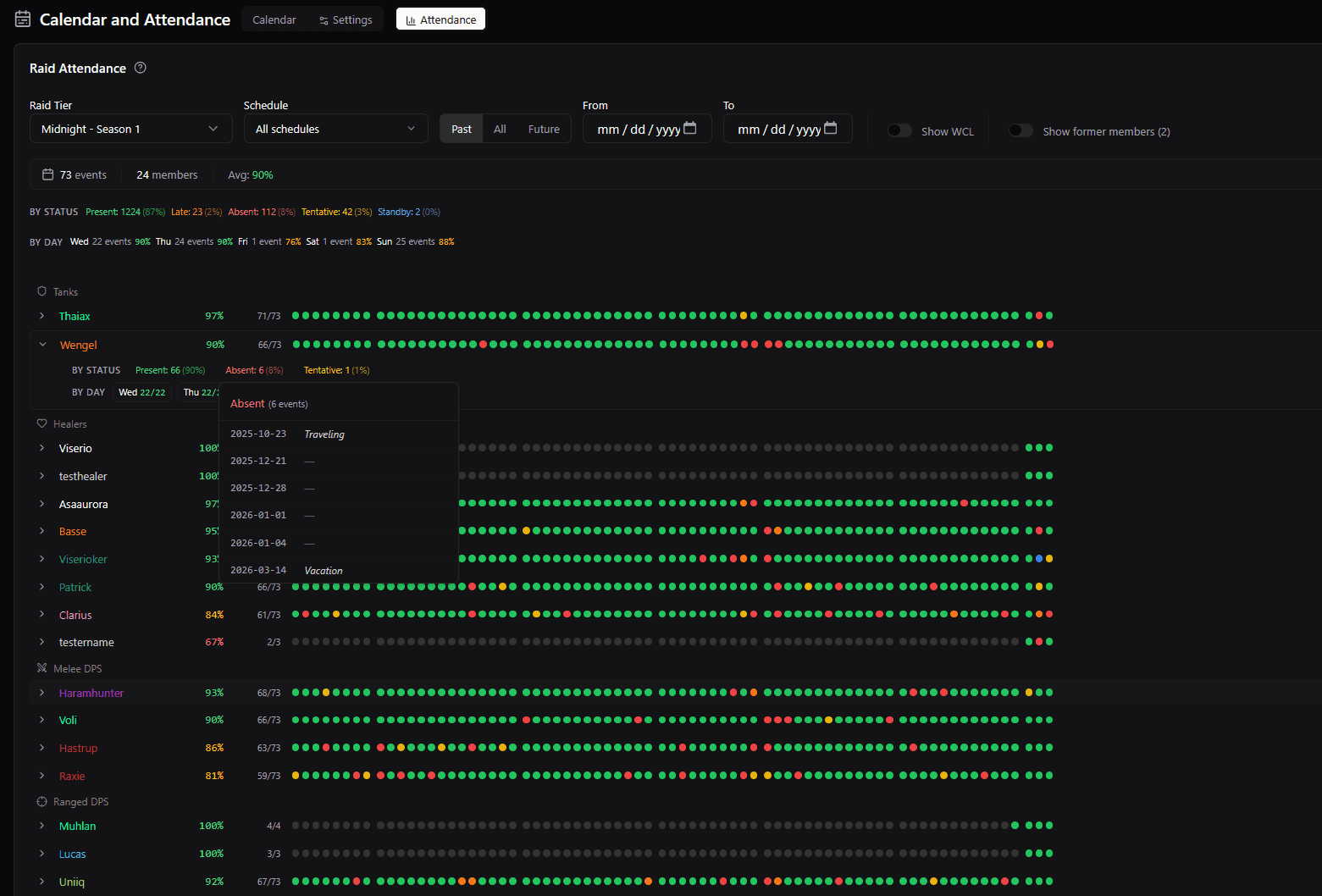The height and width of the screenshot is (896, 1322).
Task: Click the Ranged DPS group icon
Action: (41, 801)
